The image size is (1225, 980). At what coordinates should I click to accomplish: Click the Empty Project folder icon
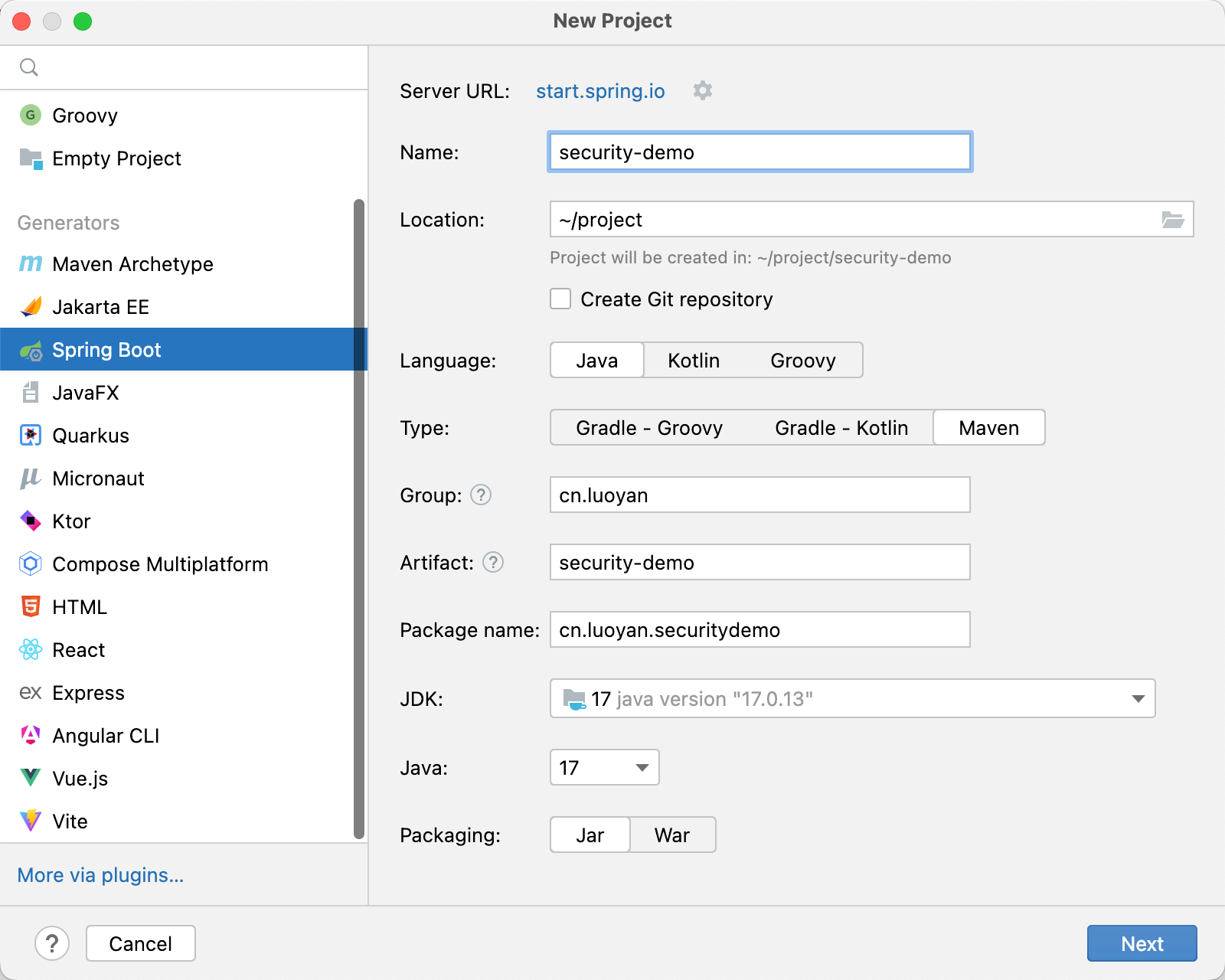click(31, 158)
